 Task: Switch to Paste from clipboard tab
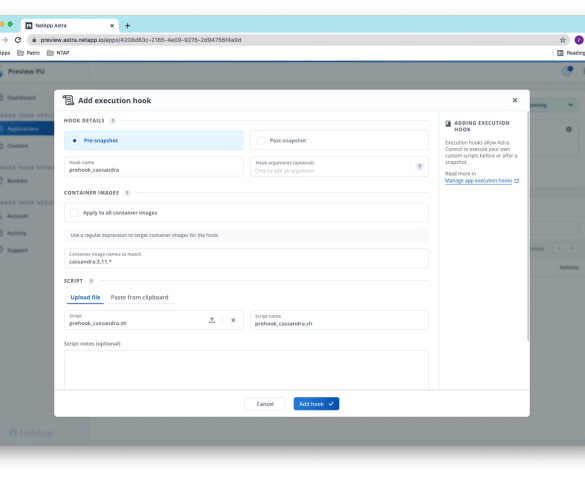pos(139,297)
